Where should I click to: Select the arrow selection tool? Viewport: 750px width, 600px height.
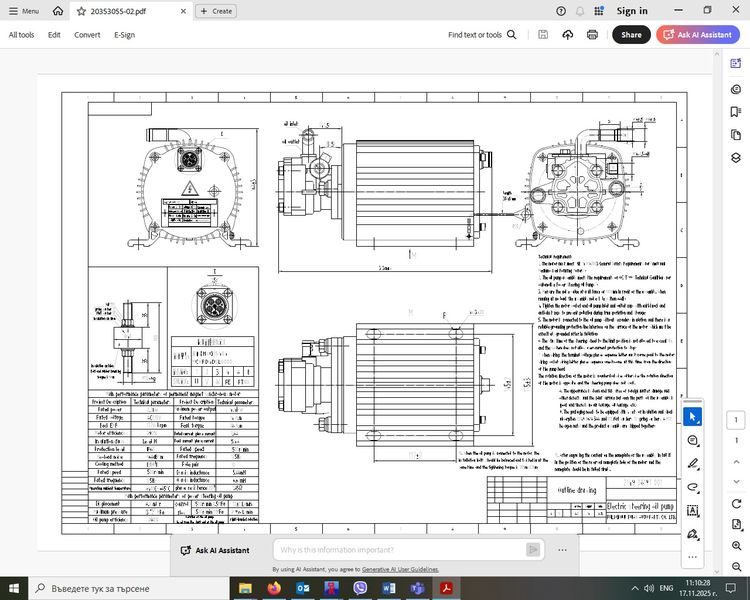pos(693,416)
